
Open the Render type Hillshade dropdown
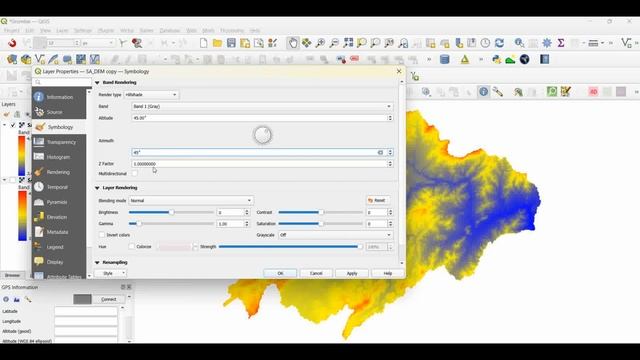(151, 95)
